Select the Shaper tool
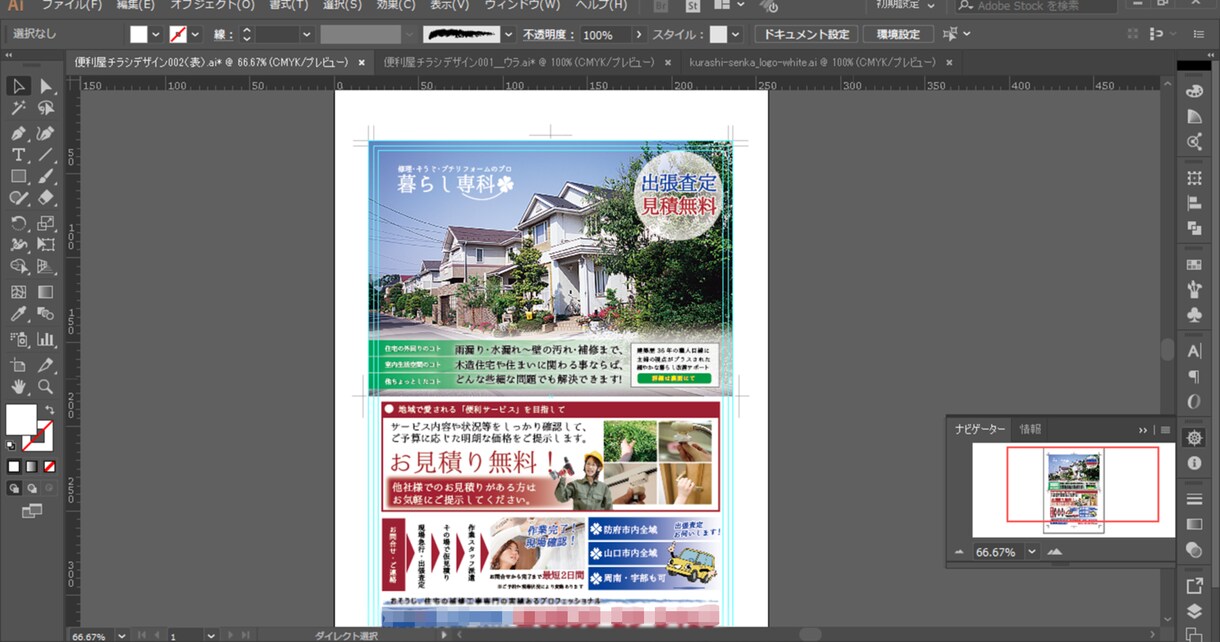The height and width of the screenshot is (642, 1220). [18, 199]
